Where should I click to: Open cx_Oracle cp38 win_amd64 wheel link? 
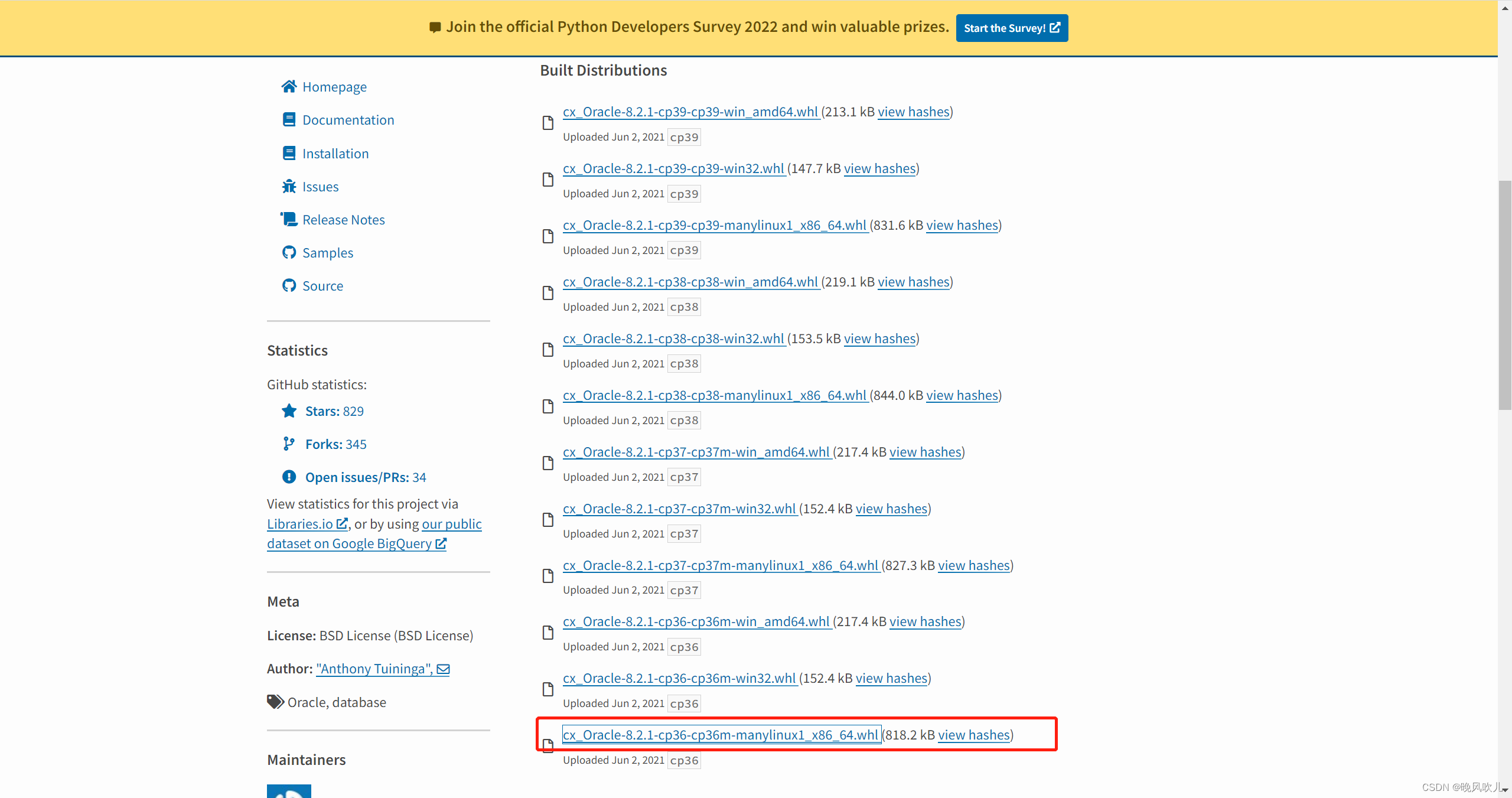[690, 282]
